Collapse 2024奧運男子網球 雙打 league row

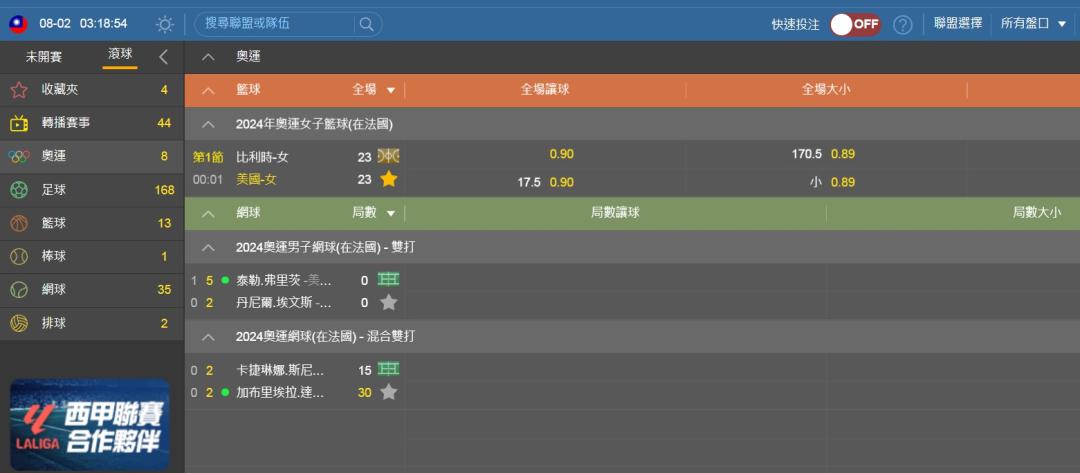208,247
